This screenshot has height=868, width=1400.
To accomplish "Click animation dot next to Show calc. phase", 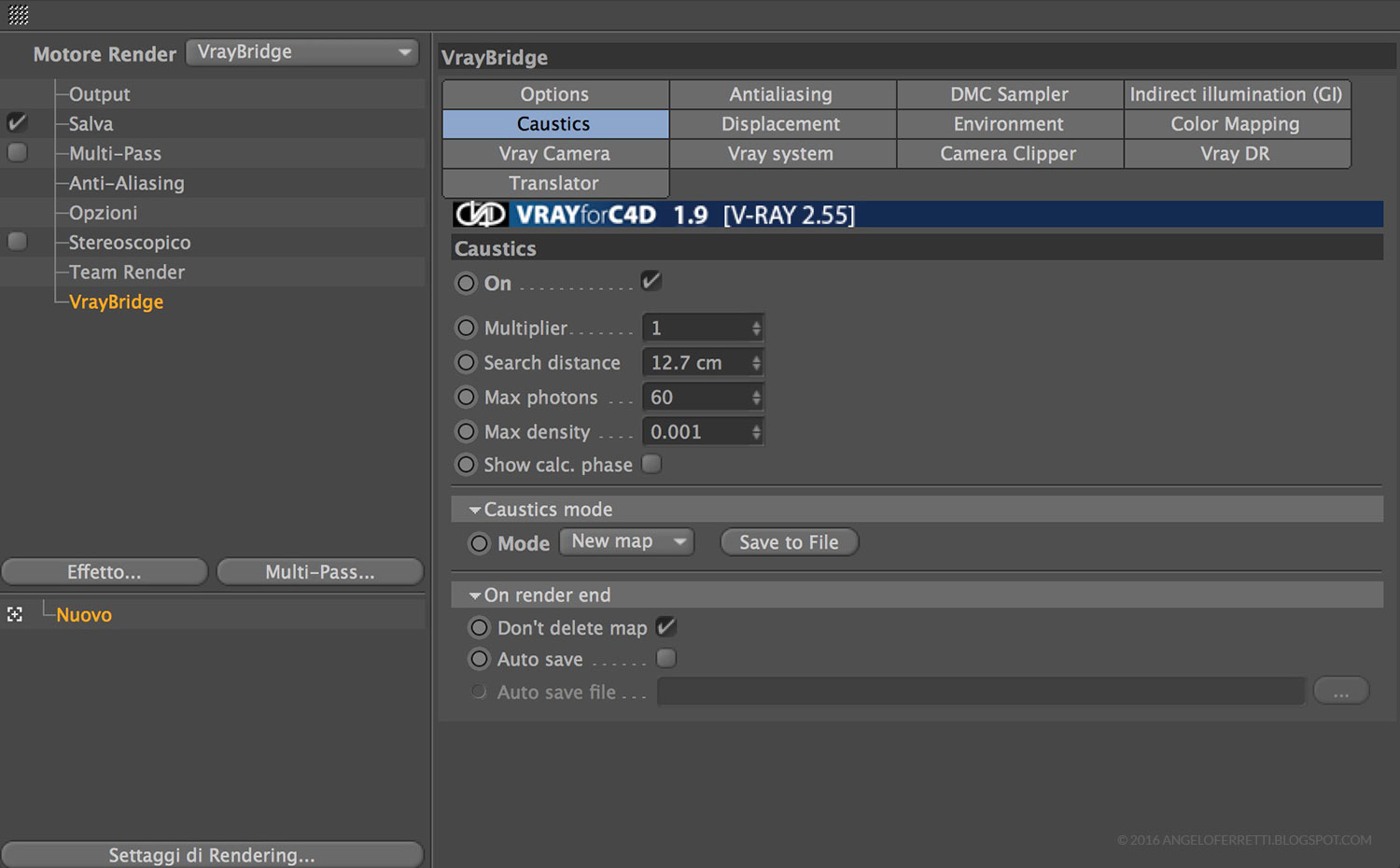I will (x=466, y=464).
